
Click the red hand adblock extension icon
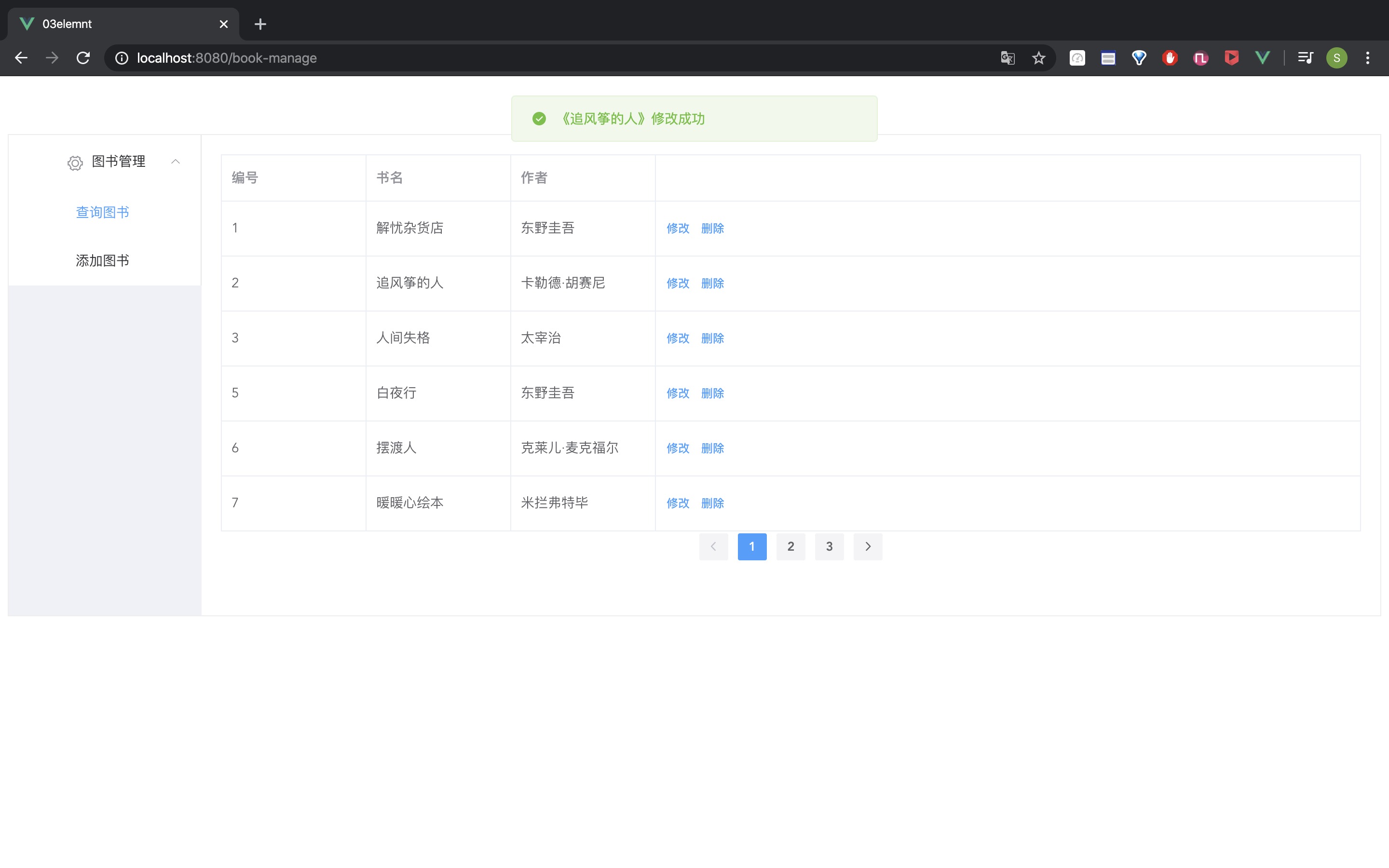(1170, 58)
